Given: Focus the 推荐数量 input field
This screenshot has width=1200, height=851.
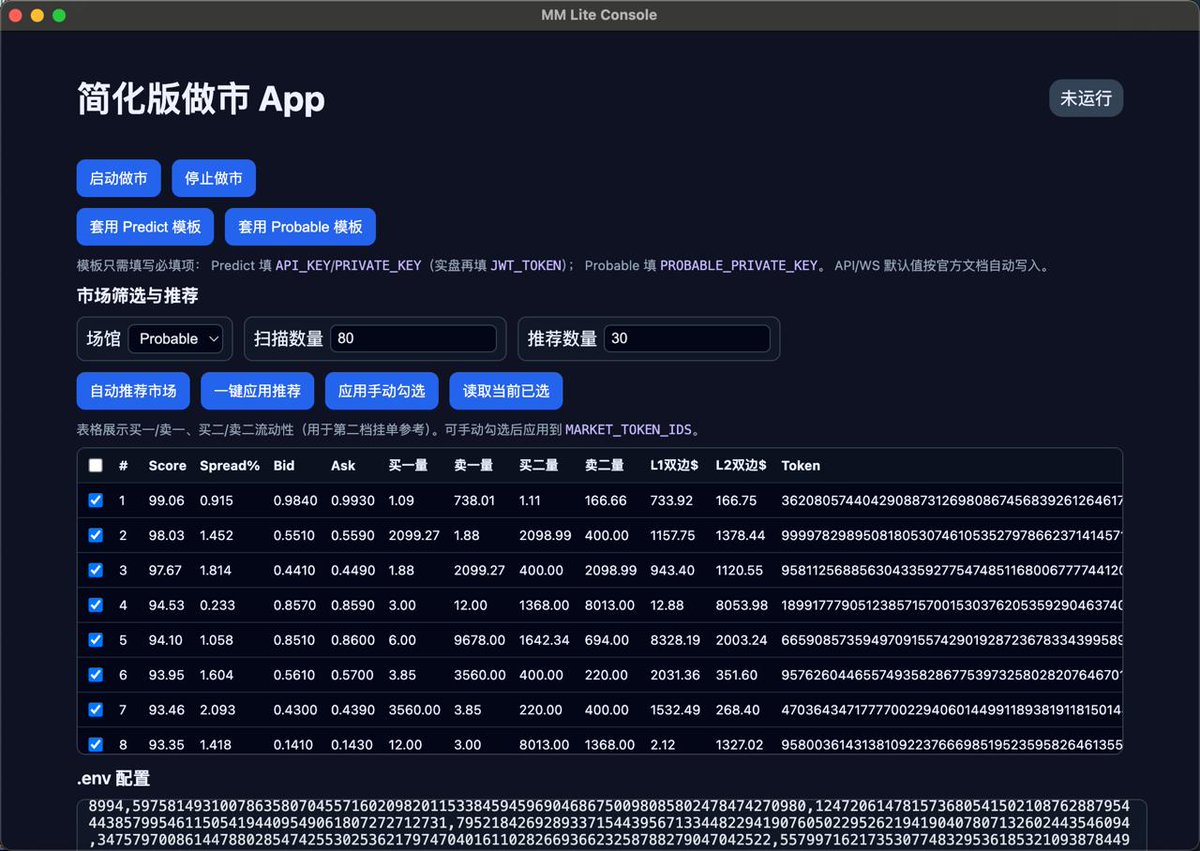Looking at the screenshot, I should (x=687, y=339).
